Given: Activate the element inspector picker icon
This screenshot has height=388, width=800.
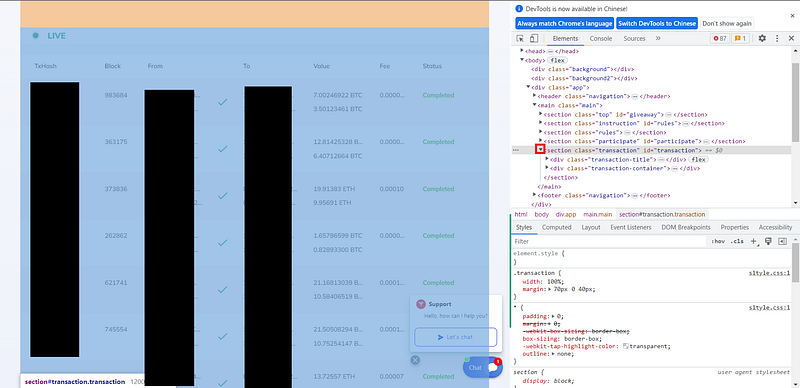Looking at the screenshot, I should click(x=520, y=38).
